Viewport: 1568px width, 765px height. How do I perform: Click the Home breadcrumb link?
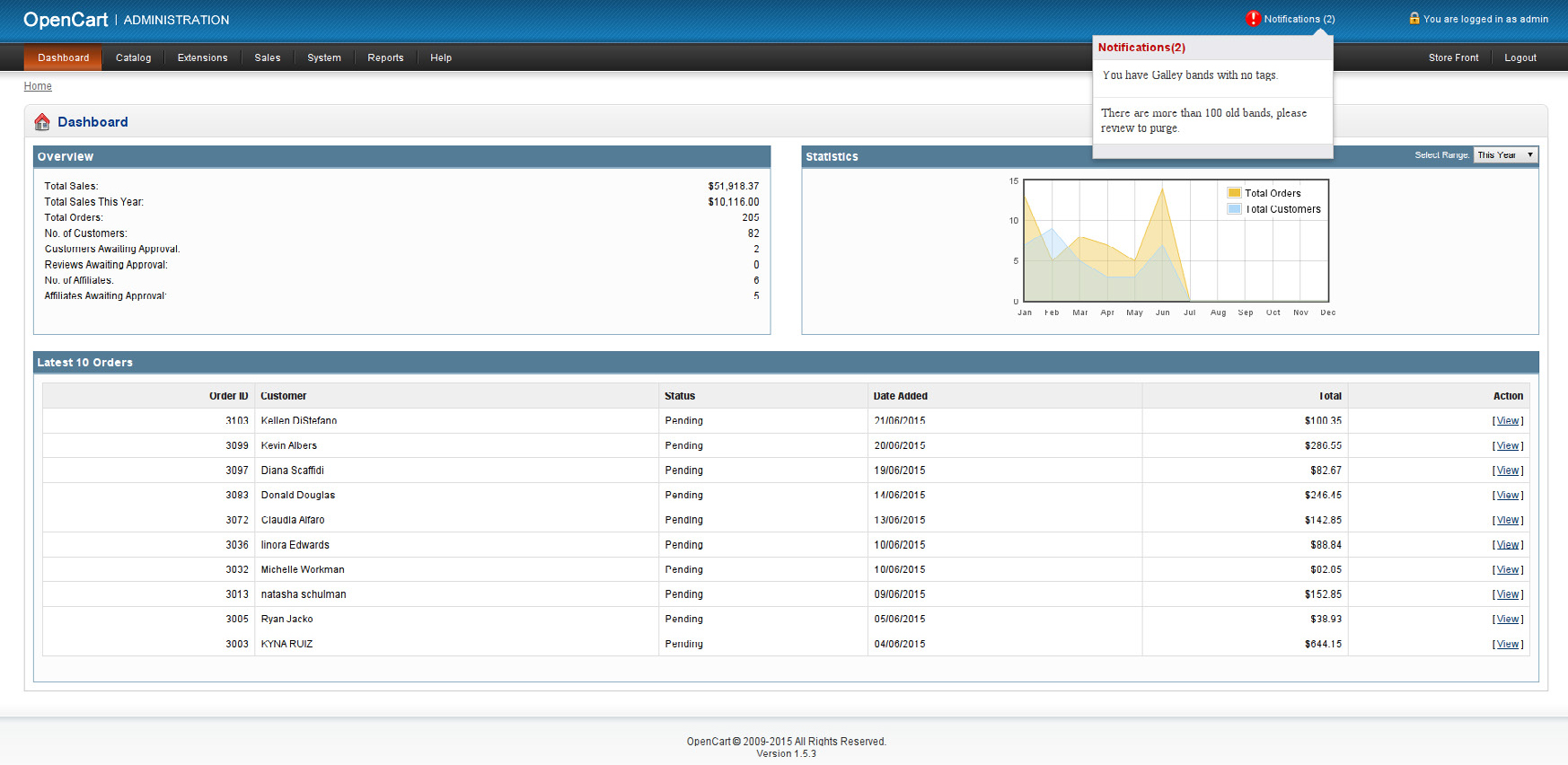pyautogui.click(x=38, y=86)
